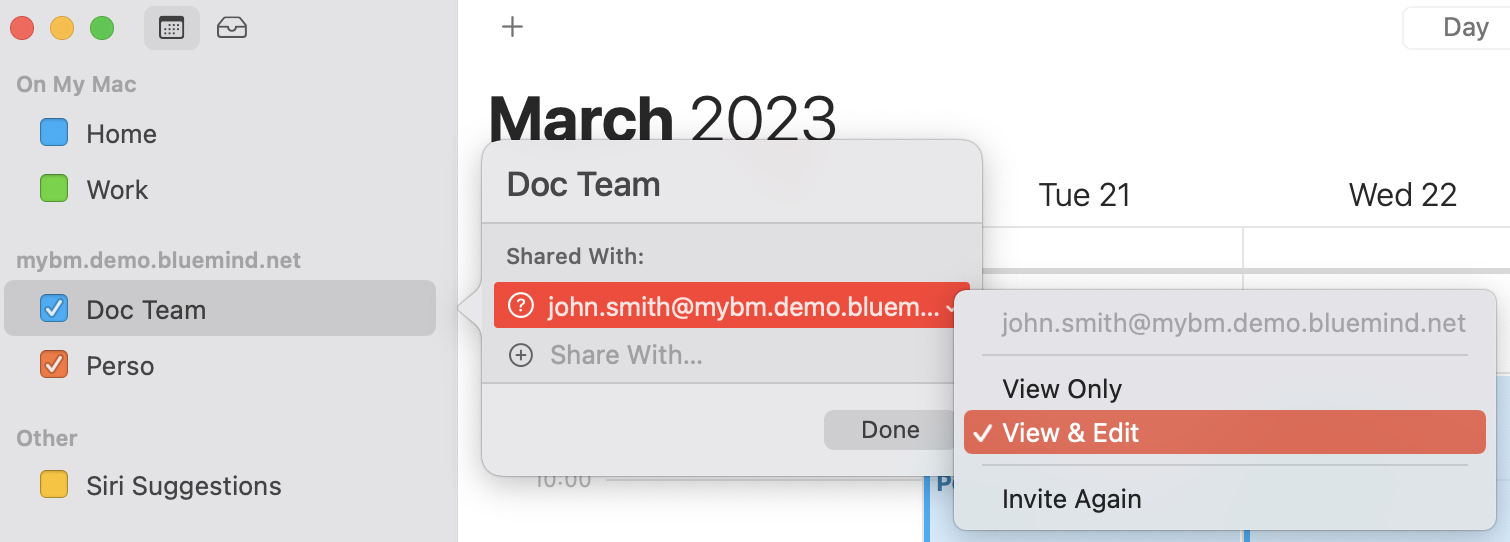1510x542 pixels.
Task: Click the Tue 21 day header
Action: coord(1084,195)
